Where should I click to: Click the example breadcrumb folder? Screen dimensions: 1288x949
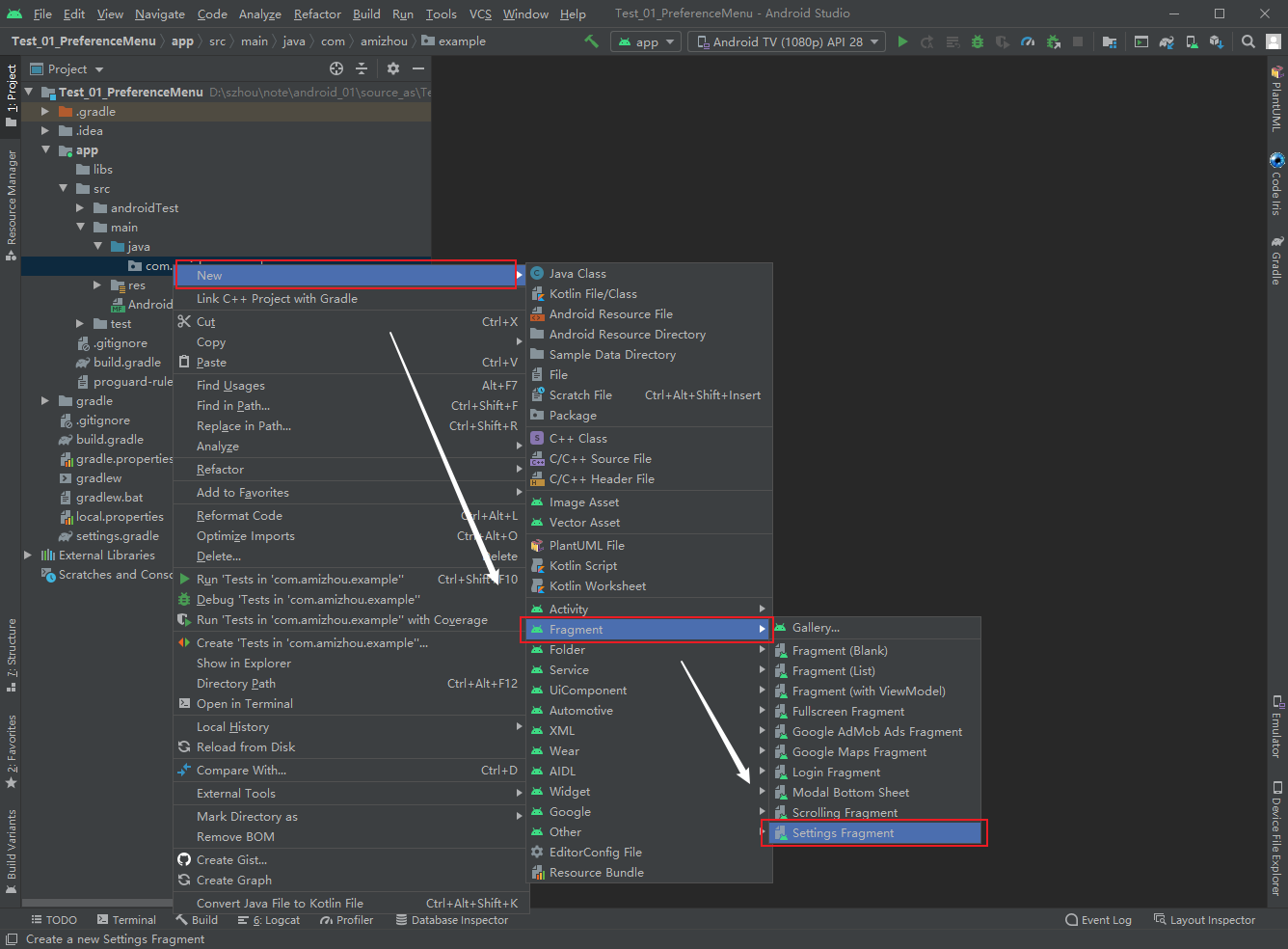click(x=453, y=41)
